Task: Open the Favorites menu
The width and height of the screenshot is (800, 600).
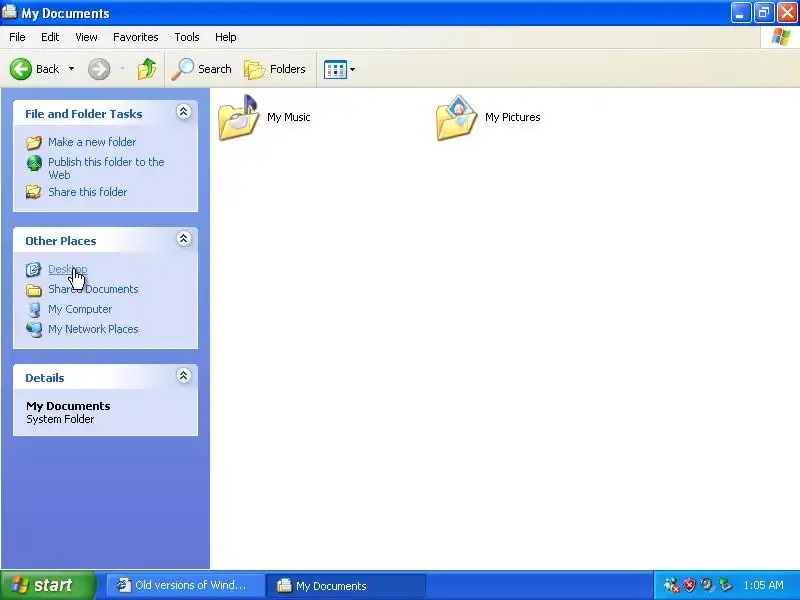Action: click(136, 37)
